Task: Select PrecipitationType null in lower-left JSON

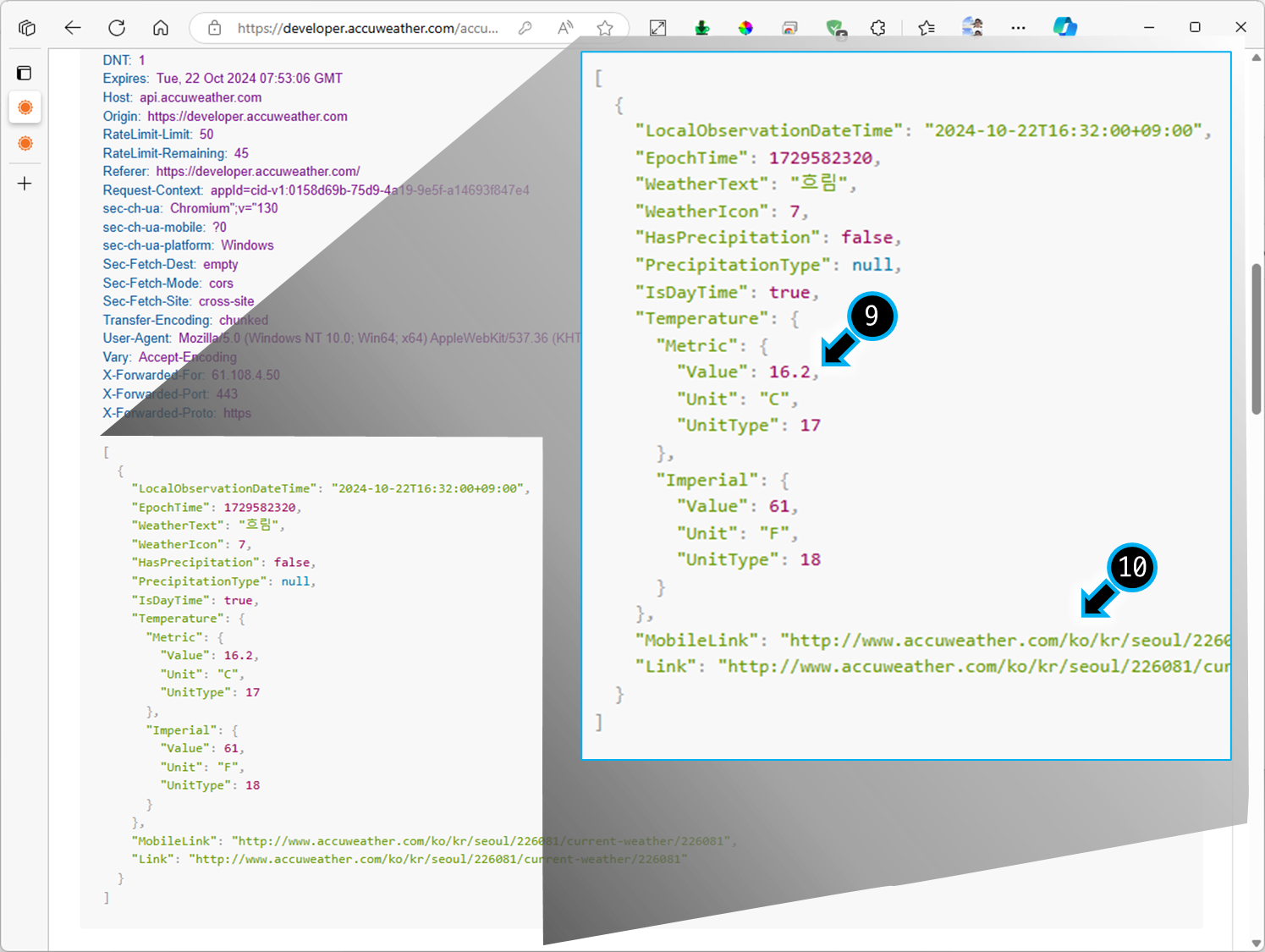Action: [x=223, y=581]
